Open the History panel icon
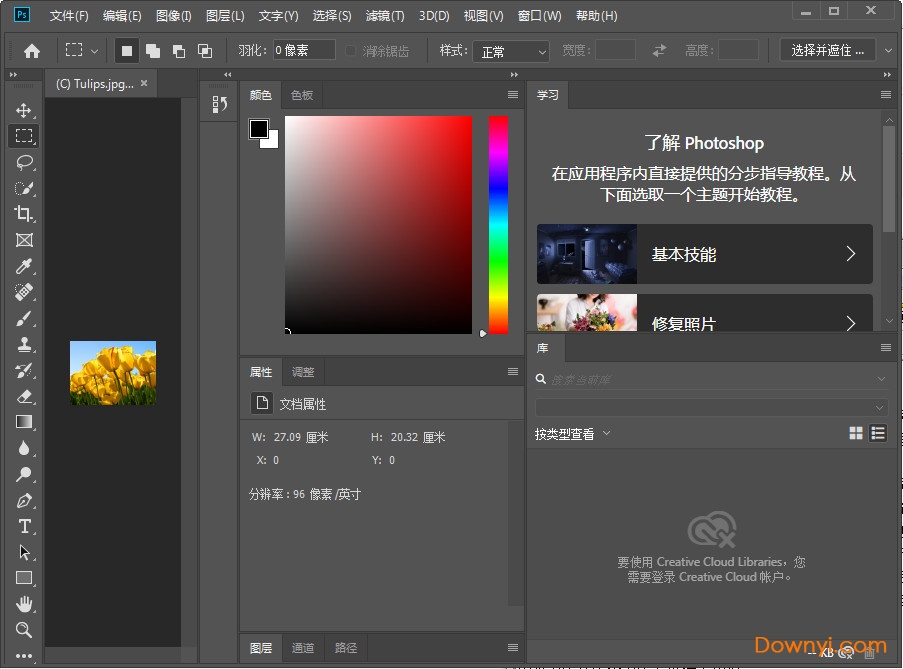Image resolution: width=903 pixels, height=669 pixels. (219, 104)
